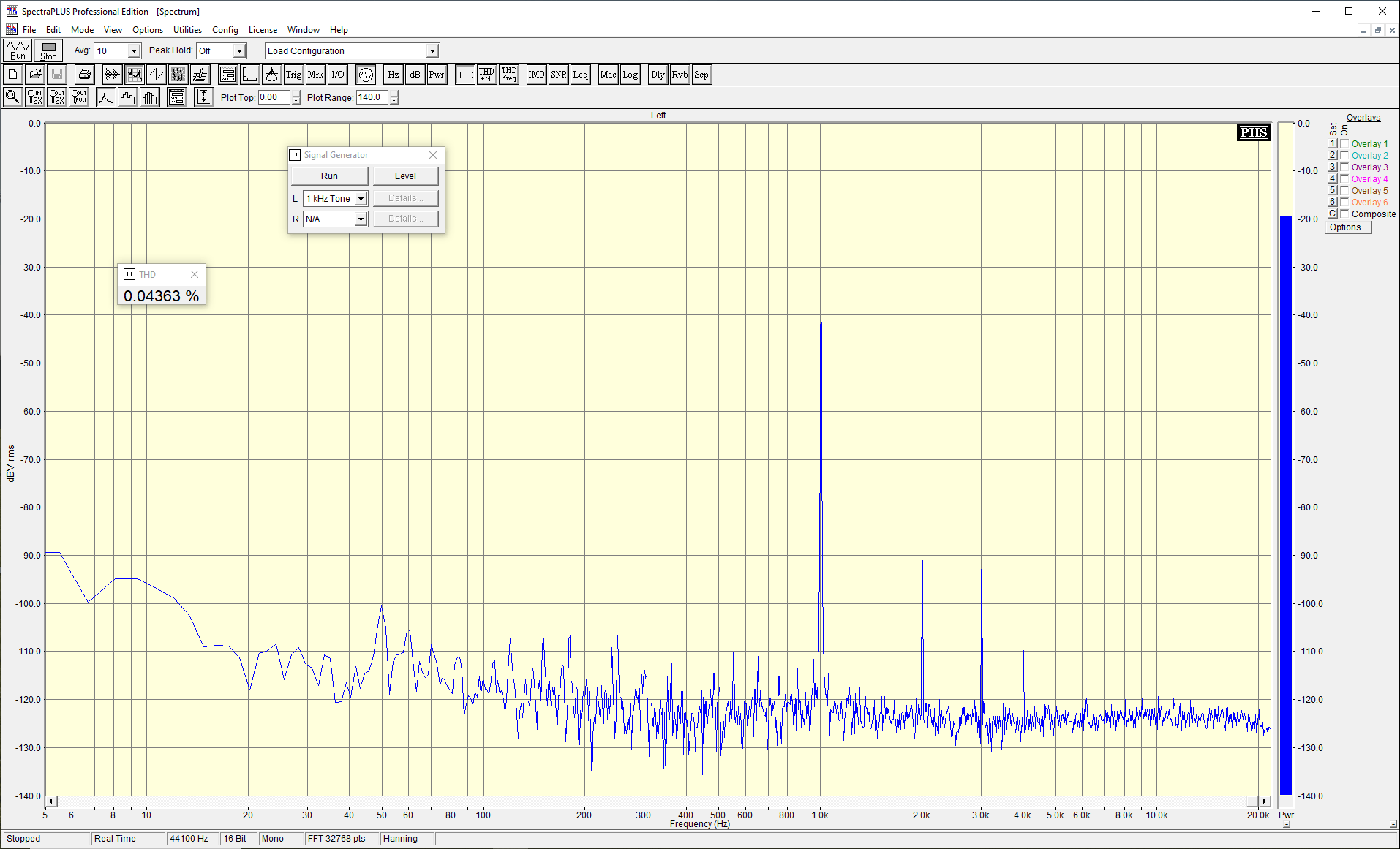
Task: Open the Peak Hold dropdown
Action: (239, 51)
